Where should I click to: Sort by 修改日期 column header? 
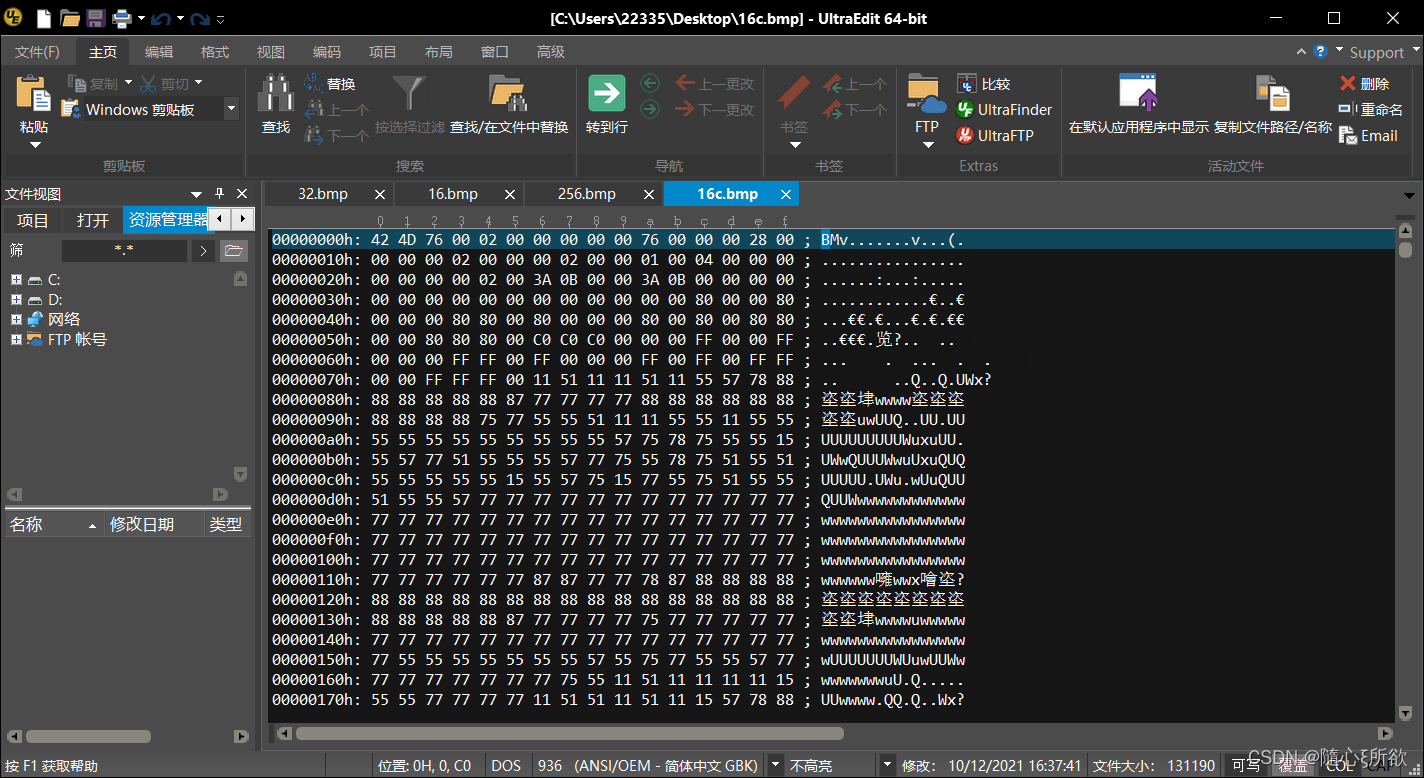pos(154,524)
